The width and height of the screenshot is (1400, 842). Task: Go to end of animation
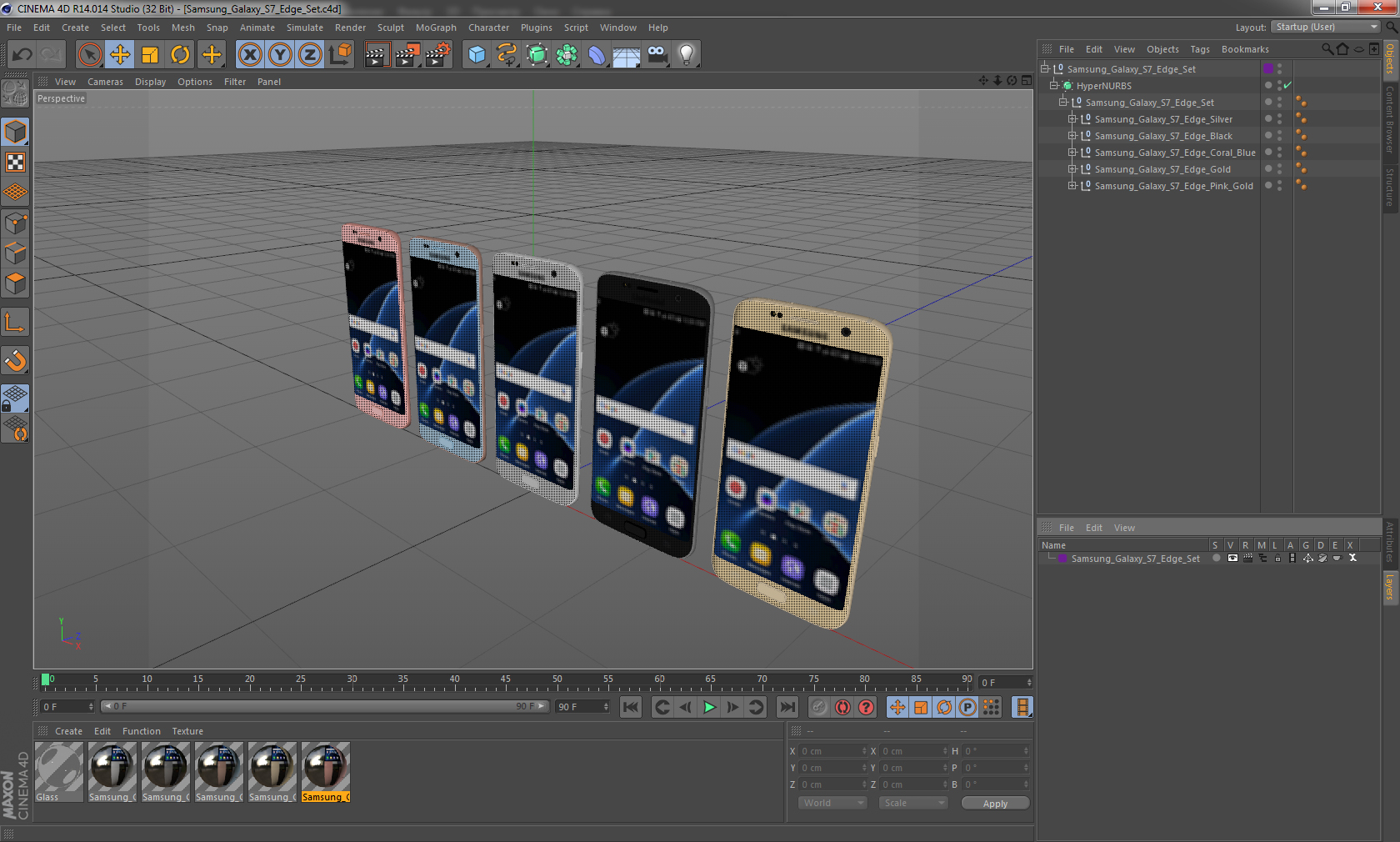point(787,707)
